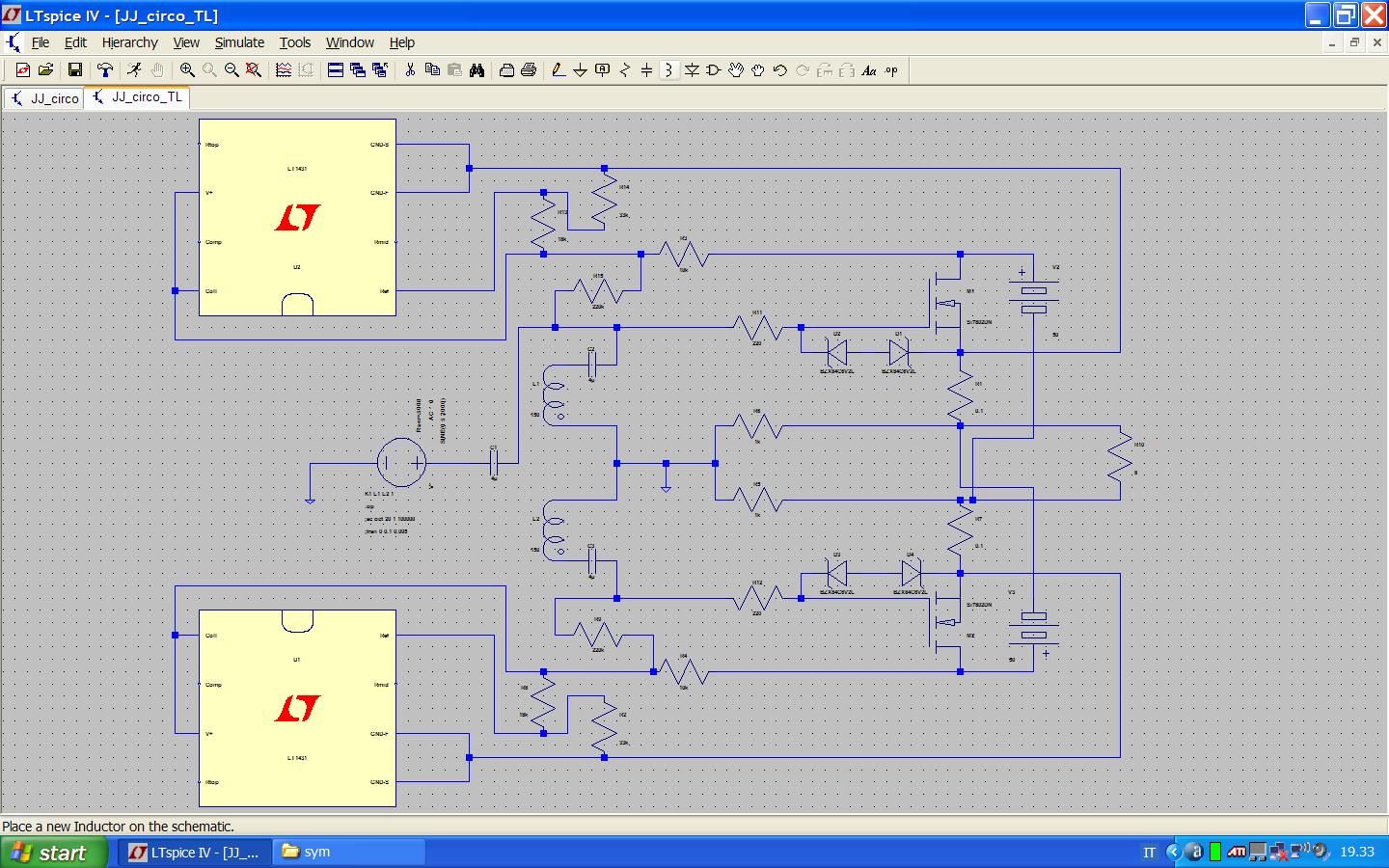Place a Diode tool
The width and height of the screenshot is (1389, 868).
692,70
